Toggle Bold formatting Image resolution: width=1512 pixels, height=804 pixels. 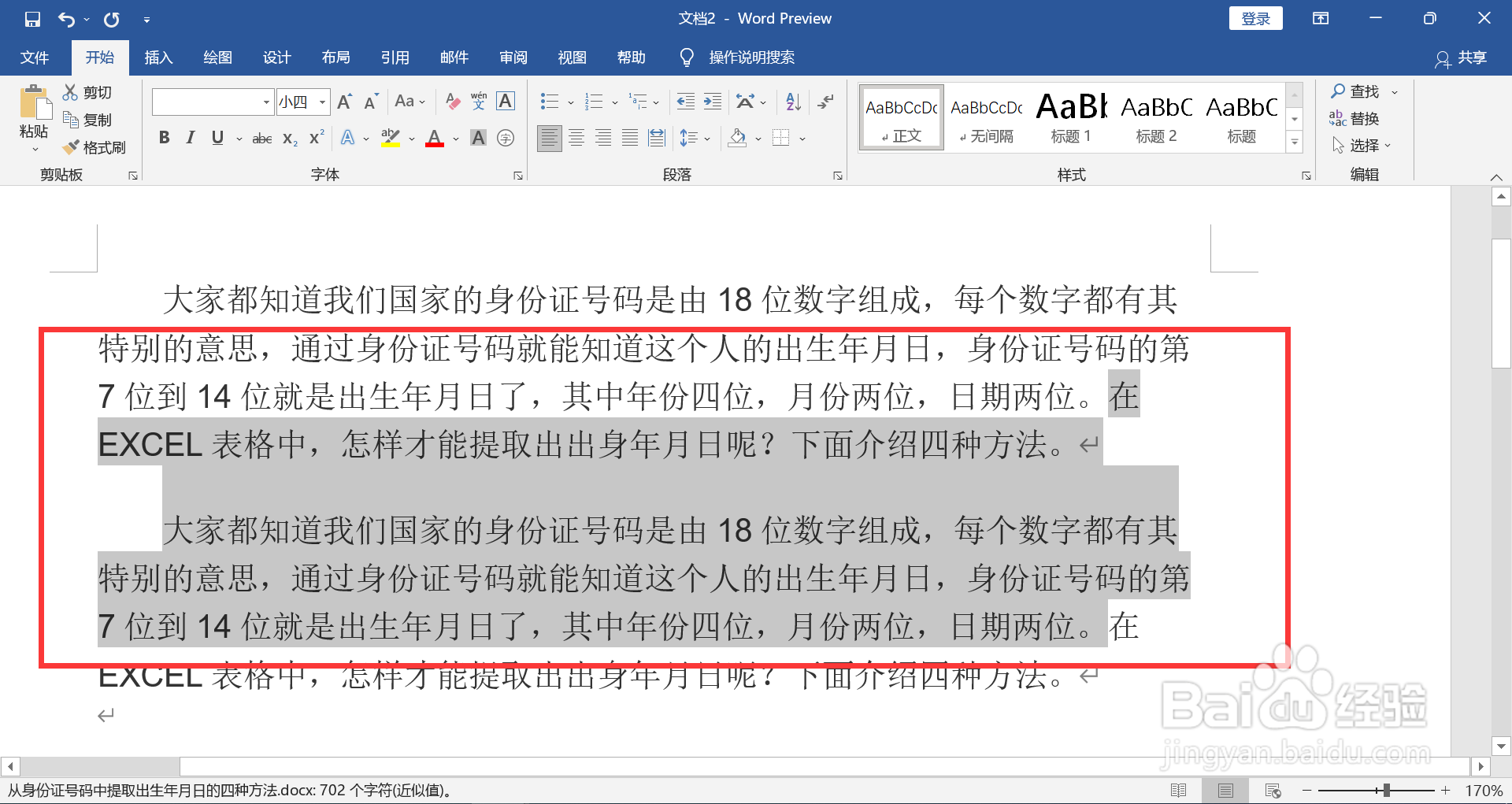point(164,139)
